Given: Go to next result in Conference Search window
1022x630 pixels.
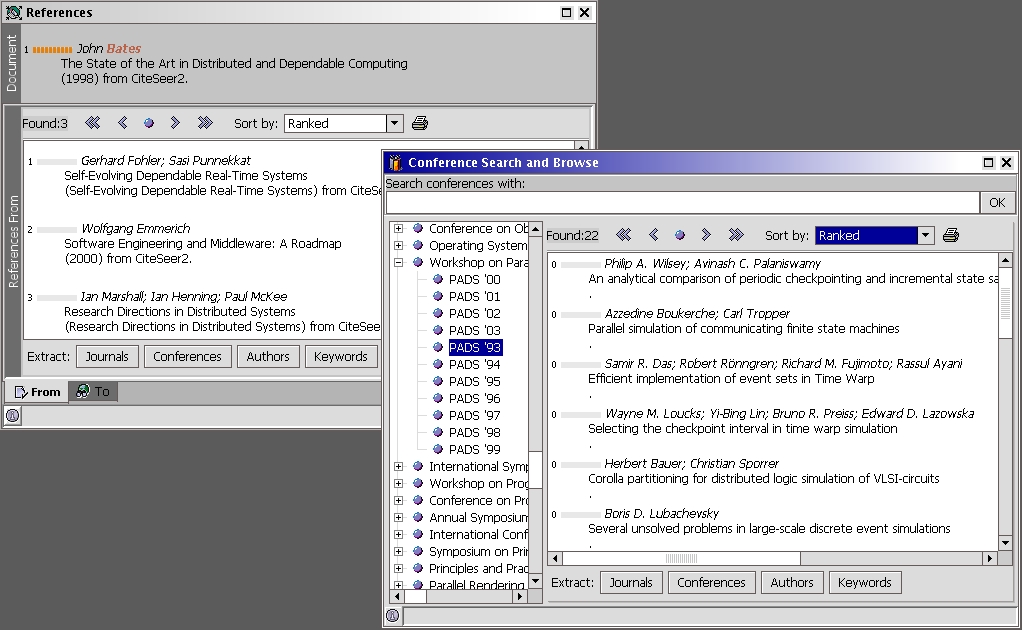Looking at the screenshot, I should 706,235.
